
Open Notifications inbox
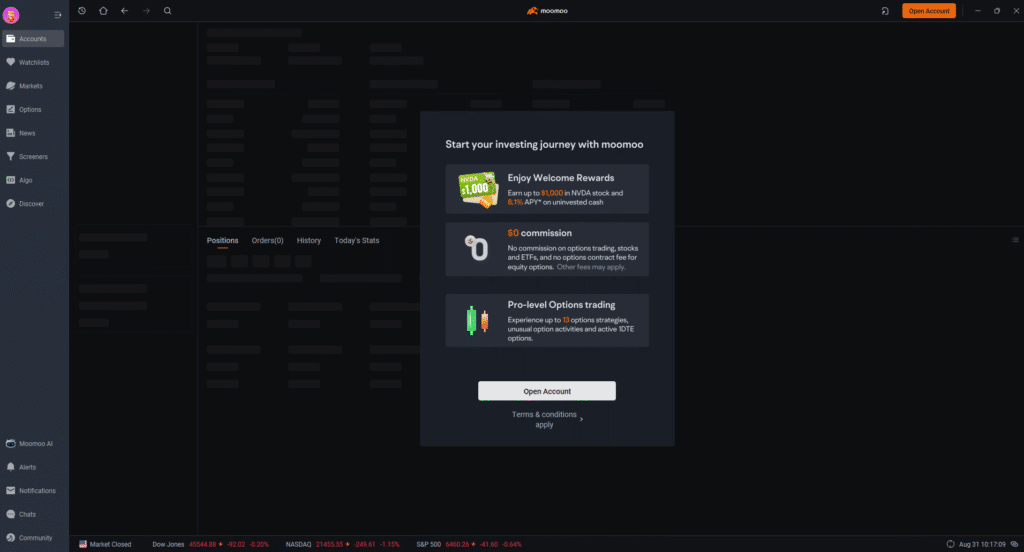click(x=33, y=491)
